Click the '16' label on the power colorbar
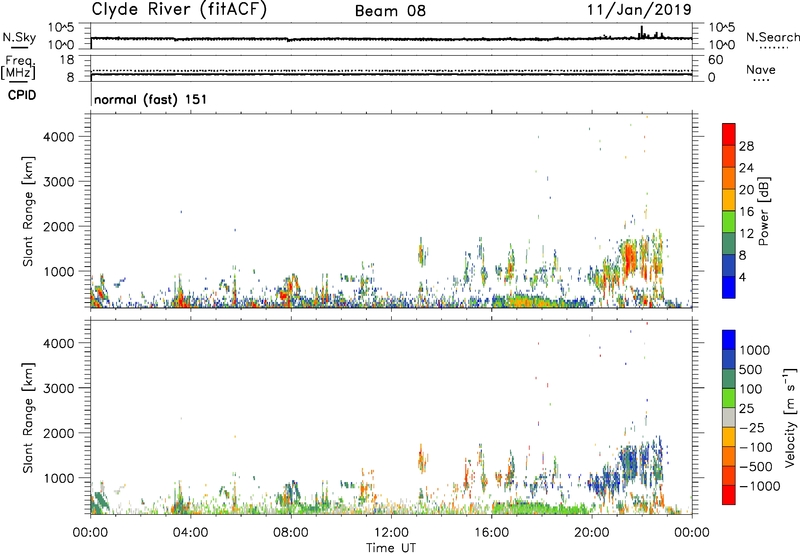The height and width of the screenshot is (554, 800). click(746, 212)
